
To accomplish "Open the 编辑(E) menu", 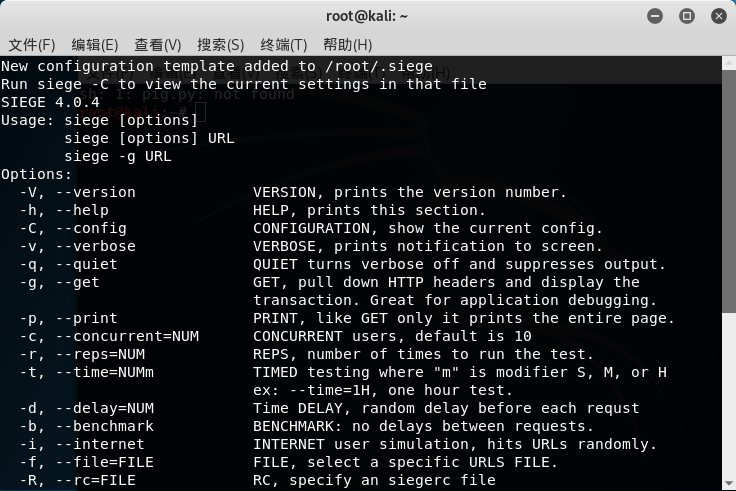I will pos(95,45).
